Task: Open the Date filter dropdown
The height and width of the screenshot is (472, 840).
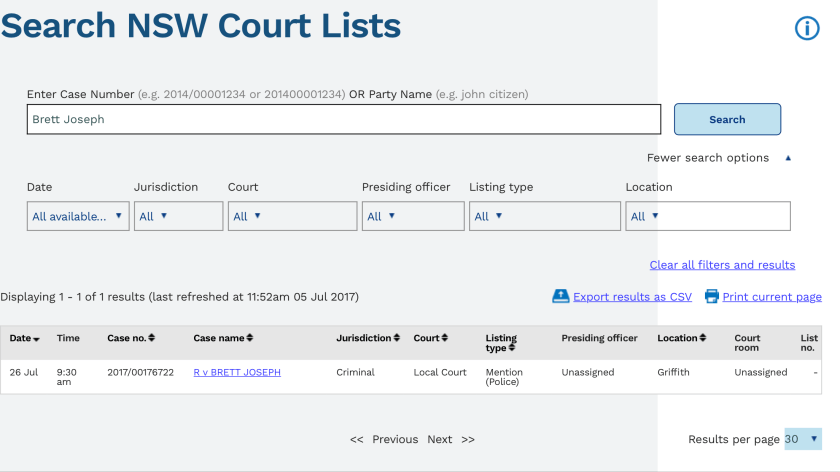Action: [78, 216]
